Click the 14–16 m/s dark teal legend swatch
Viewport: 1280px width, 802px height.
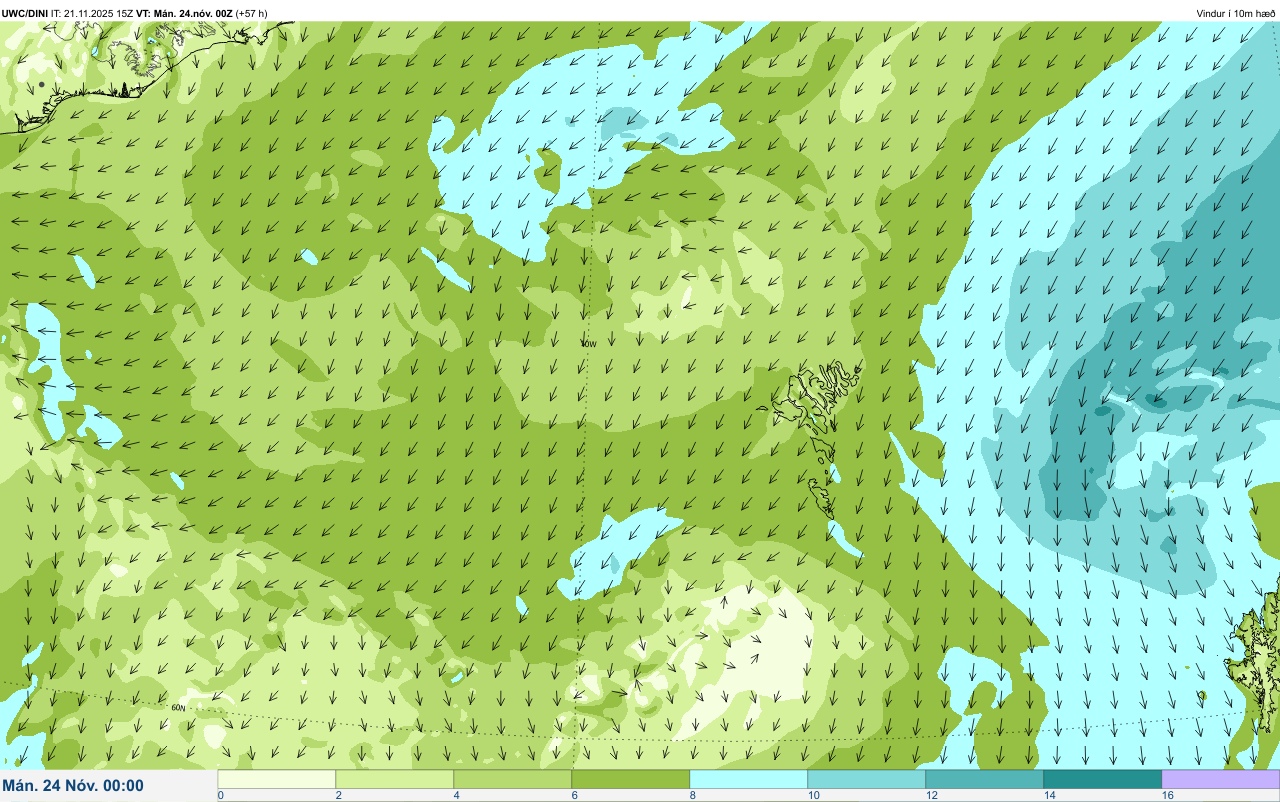pyautogui.click(x=1103, y=779)
